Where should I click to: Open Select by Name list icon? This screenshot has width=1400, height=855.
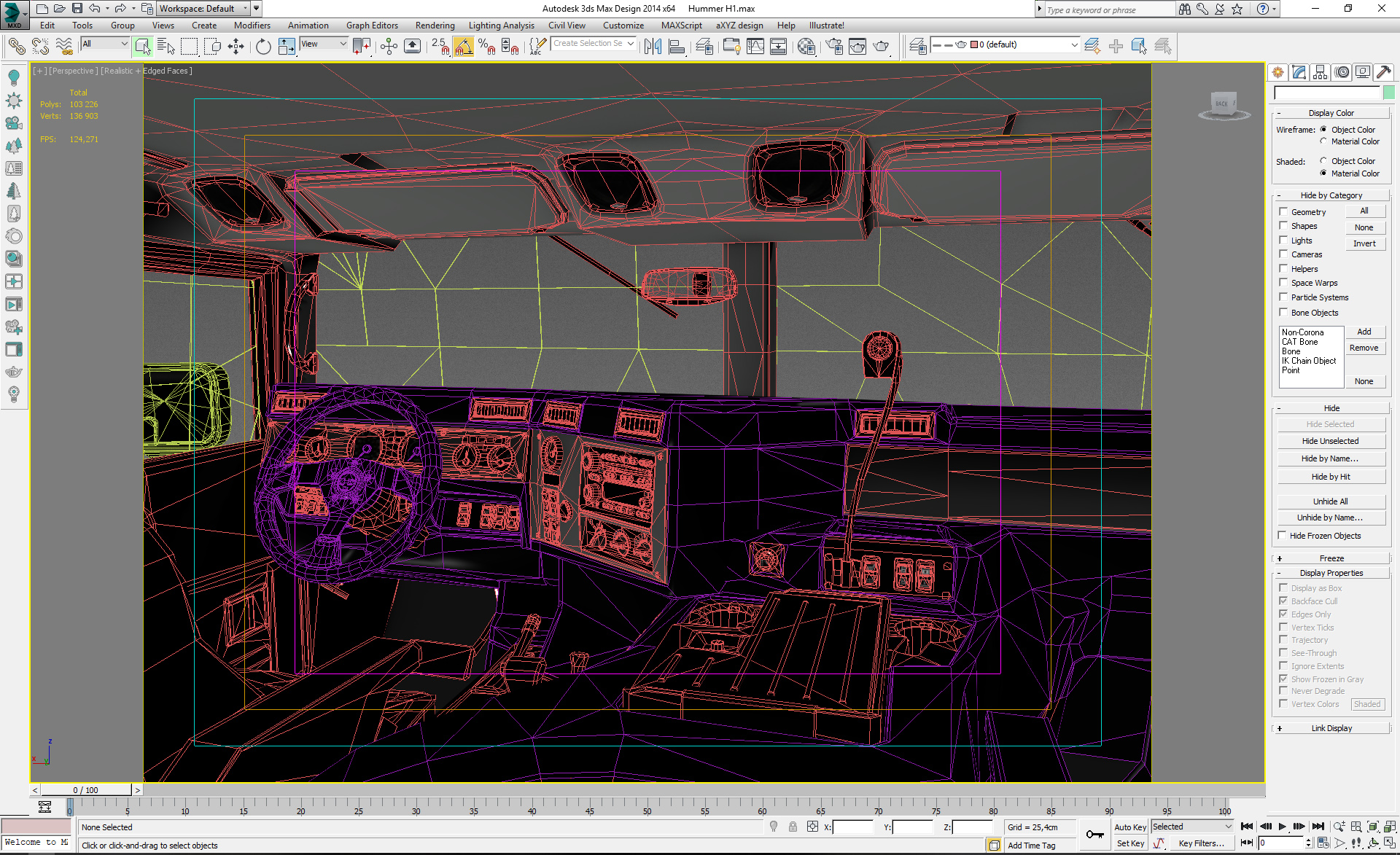(166, 47)
